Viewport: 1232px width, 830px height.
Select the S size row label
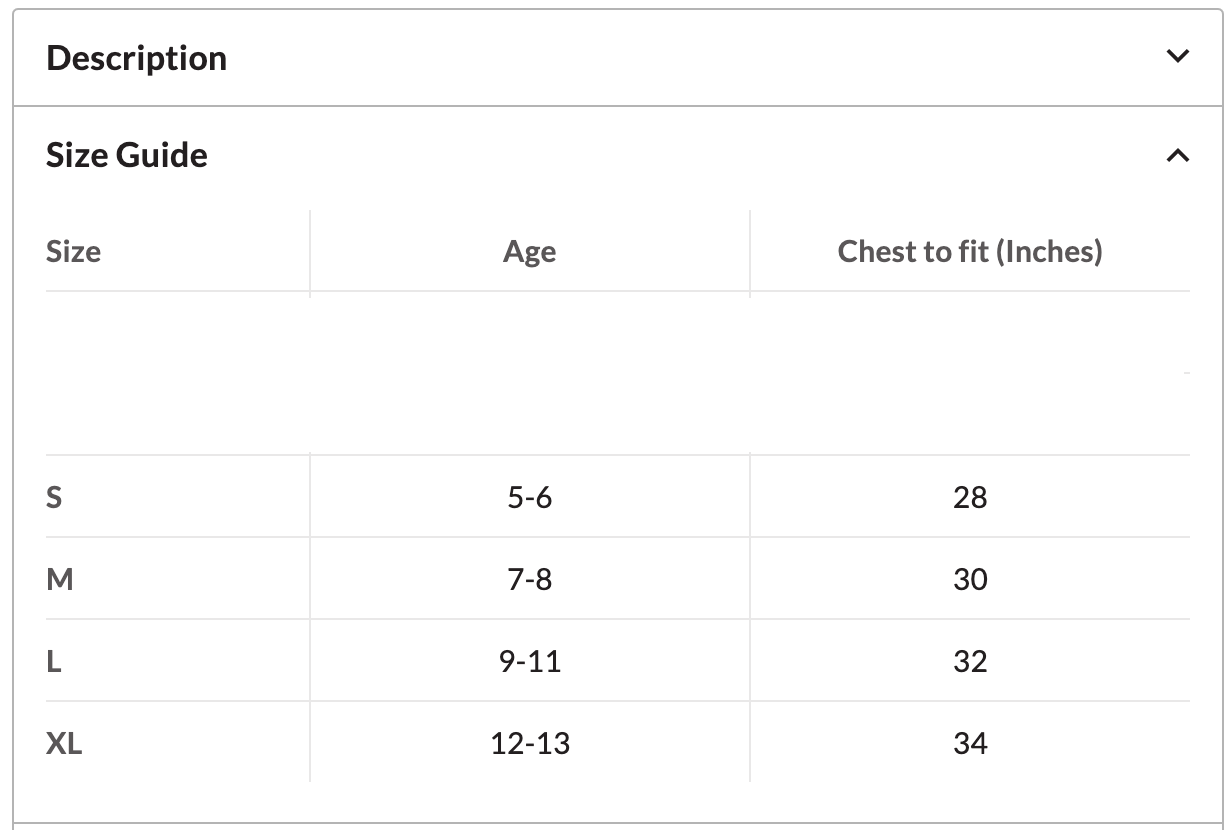[54, 497]
